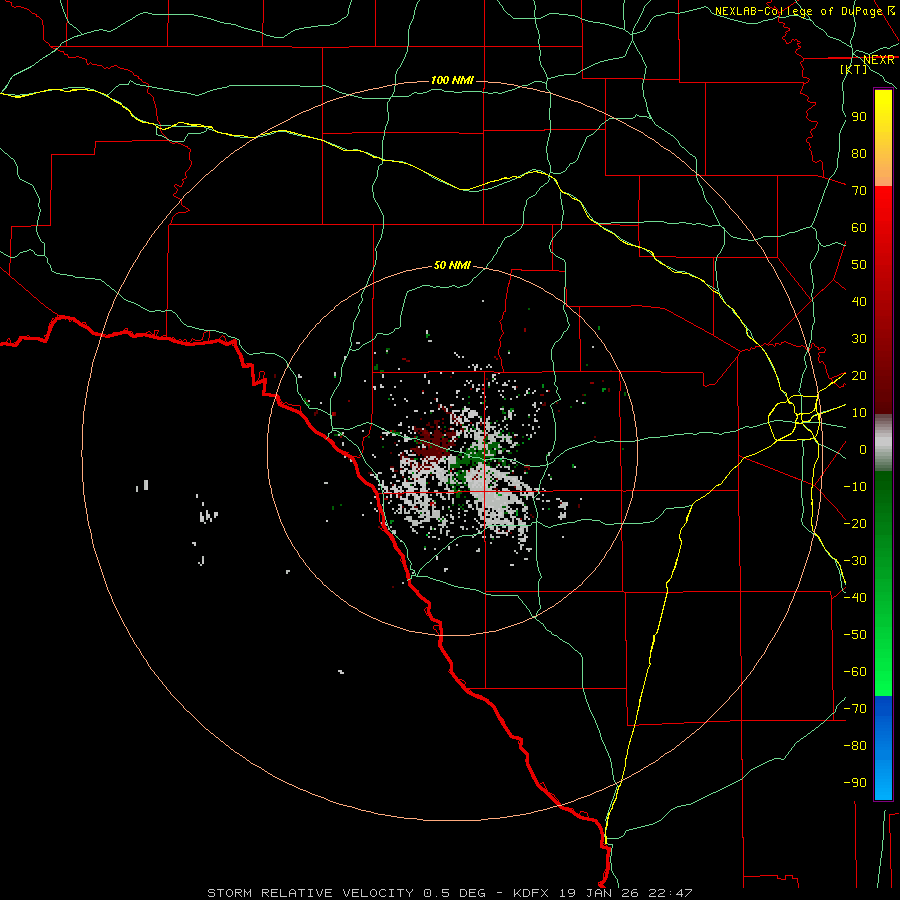
Task: Click the 40 value on the velocity scale
Action: (859, 301)
